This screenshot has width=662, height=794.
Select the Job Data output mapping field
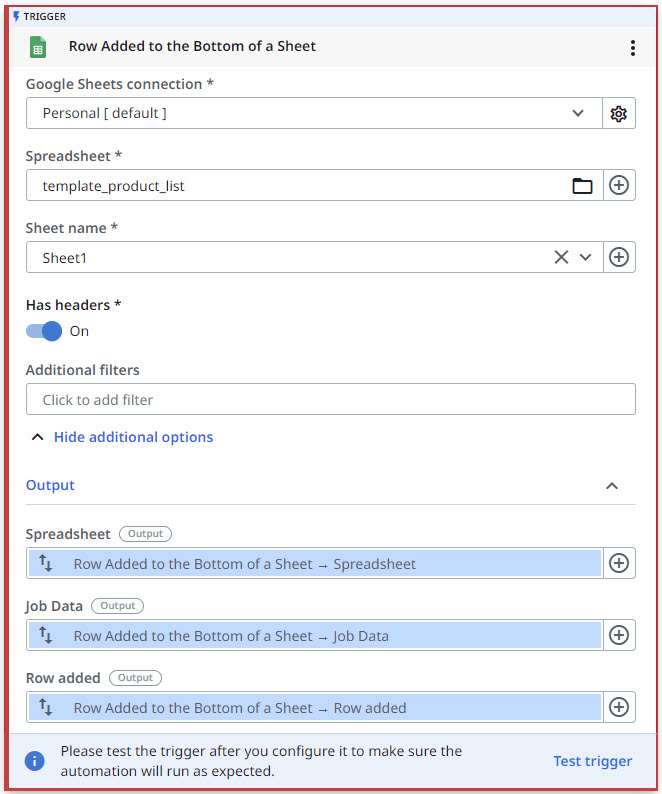coord(315,635)
